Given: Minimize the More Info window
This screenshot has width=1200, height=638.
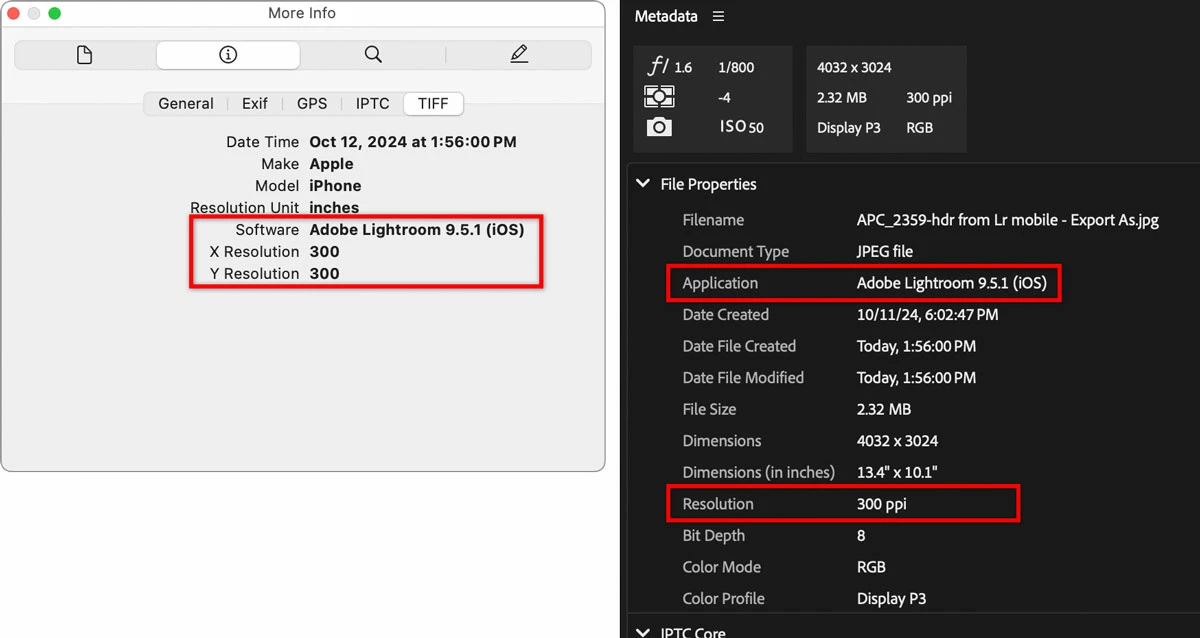Looking at the screenshot, I should pos(35,13).
